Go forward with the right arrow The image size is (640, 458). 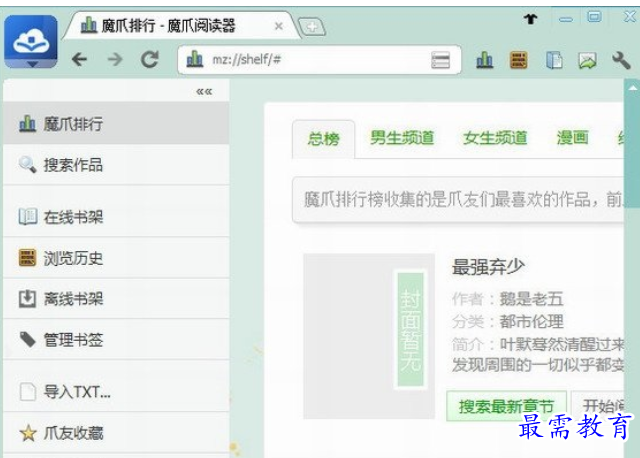[115, 60]
